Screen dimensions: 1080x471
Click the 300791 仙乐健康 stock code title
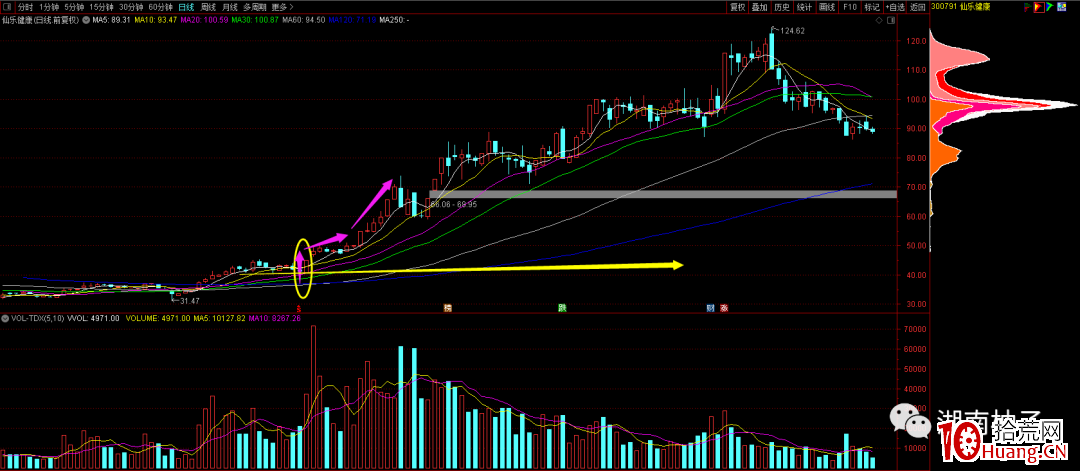coord(960,7)
